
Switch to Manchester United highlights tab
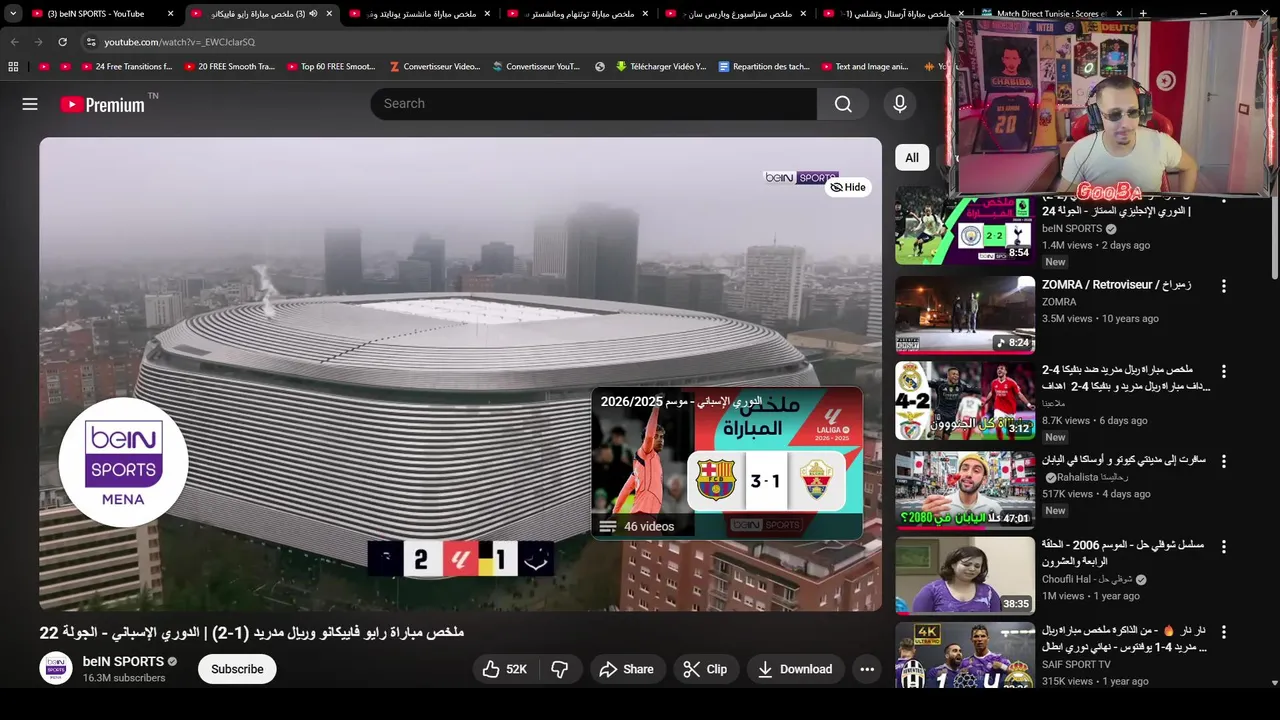click(420, 14)
